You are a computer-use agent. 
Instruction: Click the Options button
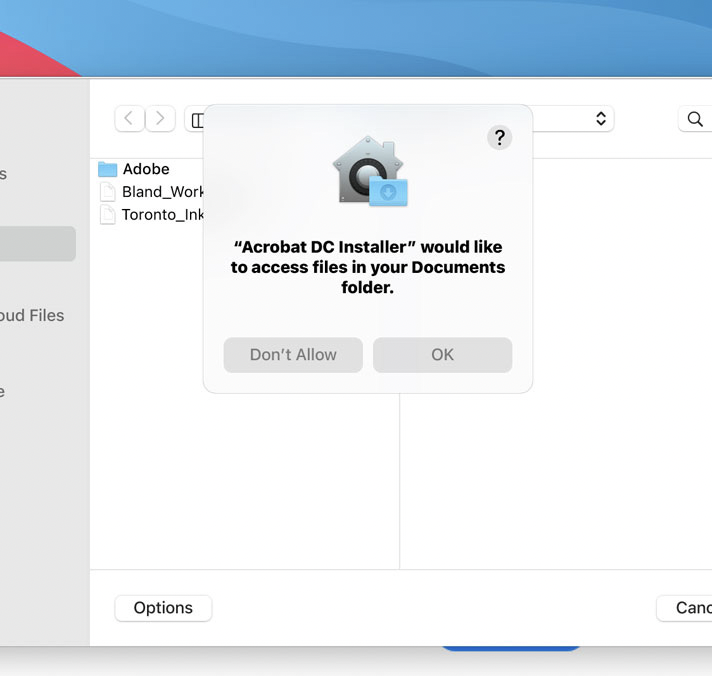163,608
